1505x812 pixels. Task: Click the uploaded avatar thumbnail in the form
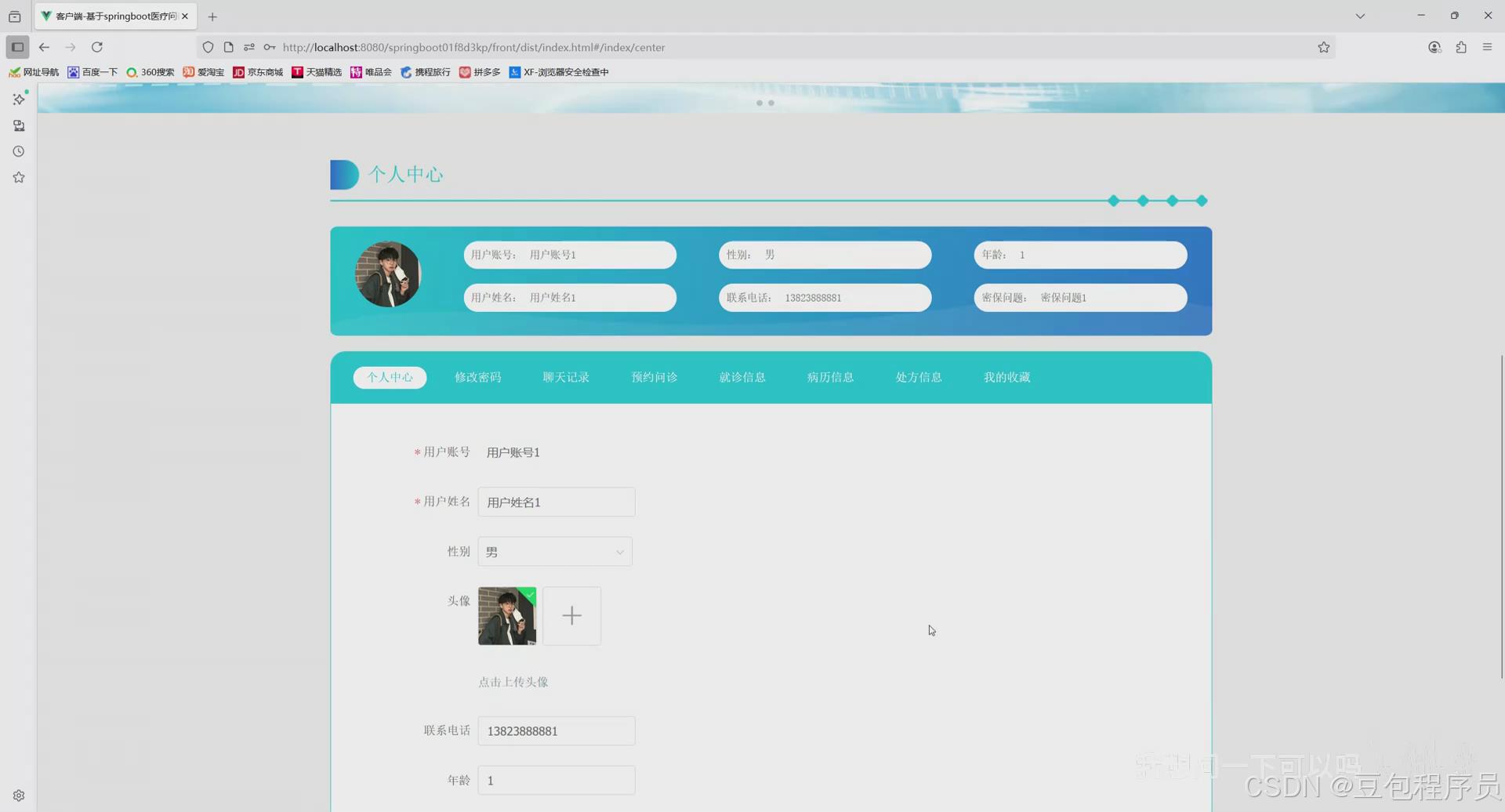507,616
